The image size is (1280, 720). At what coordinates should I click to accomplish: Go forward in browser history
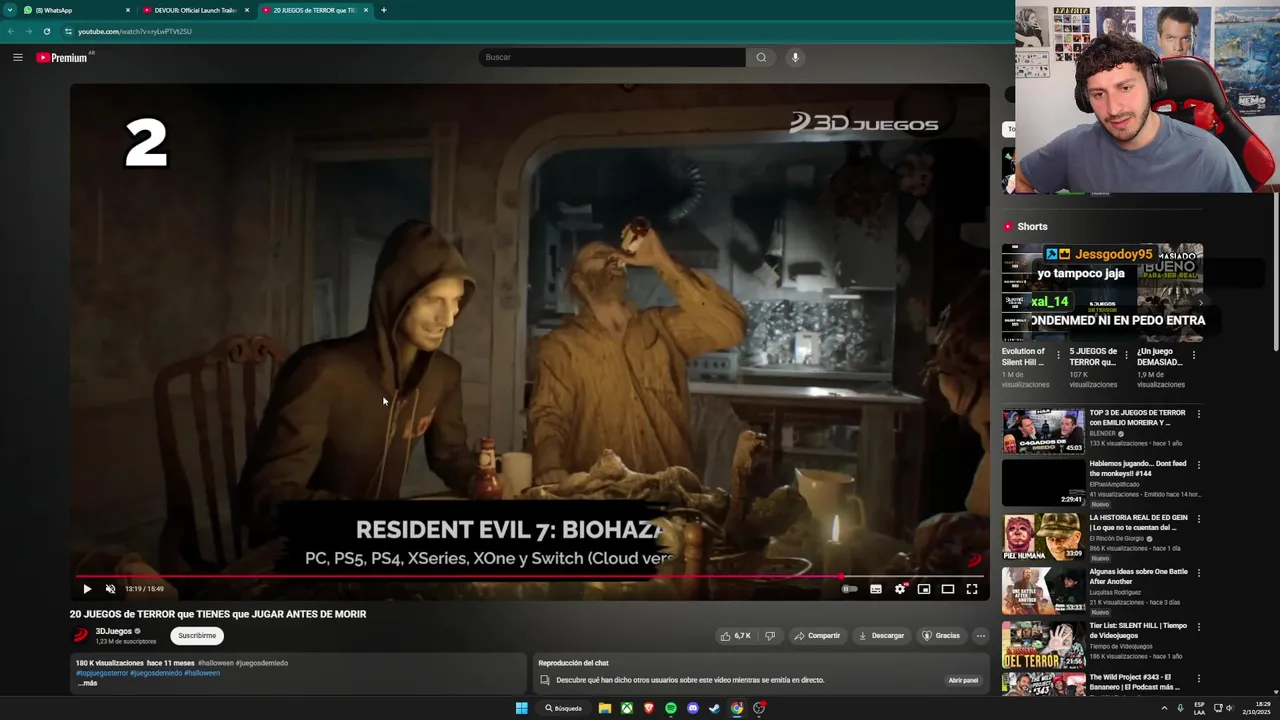coord(28,31)
